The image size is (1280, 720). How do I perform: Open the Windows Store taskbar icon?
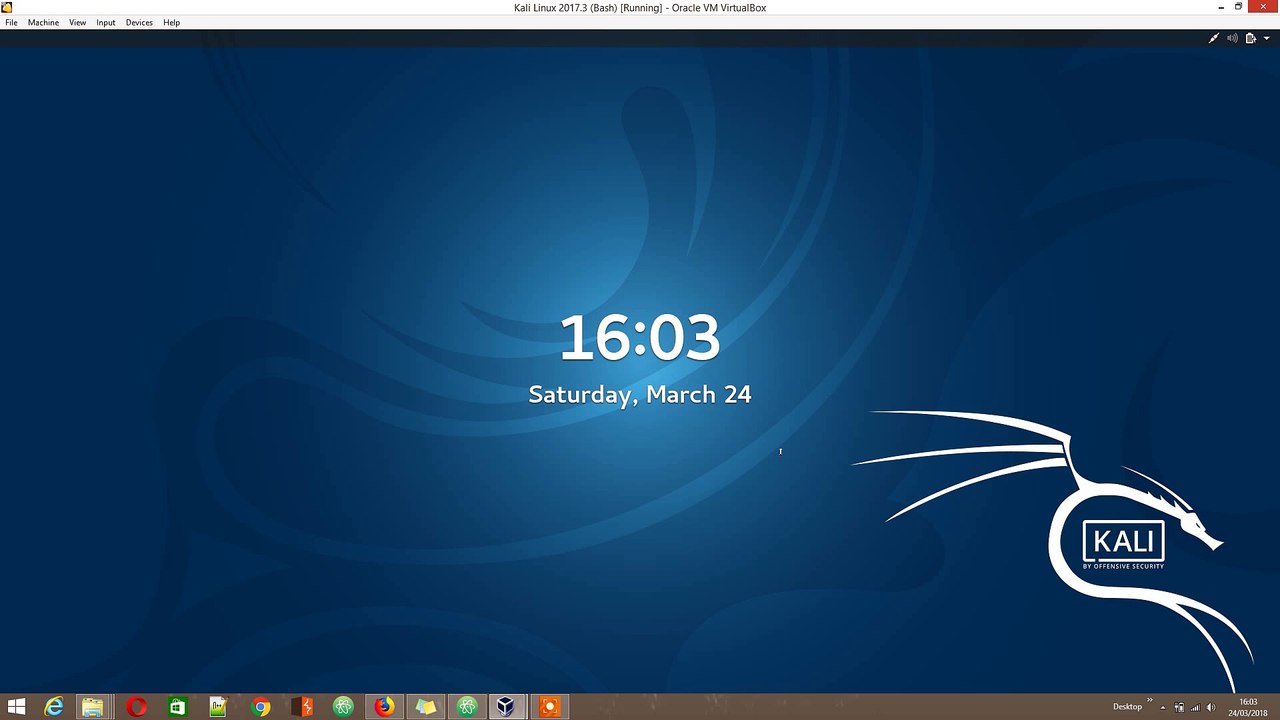pyautogui.click(x=177, y=707)
